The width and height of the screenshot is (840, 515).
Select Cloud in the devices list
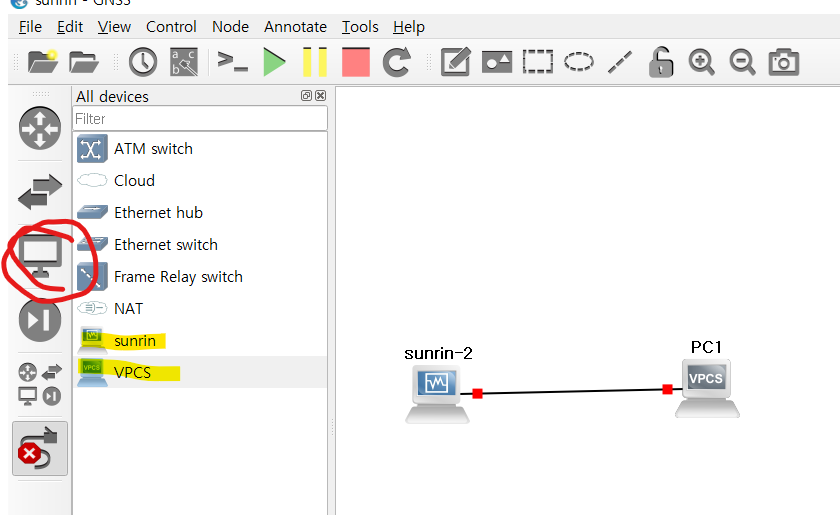click(x=200, y=181)
